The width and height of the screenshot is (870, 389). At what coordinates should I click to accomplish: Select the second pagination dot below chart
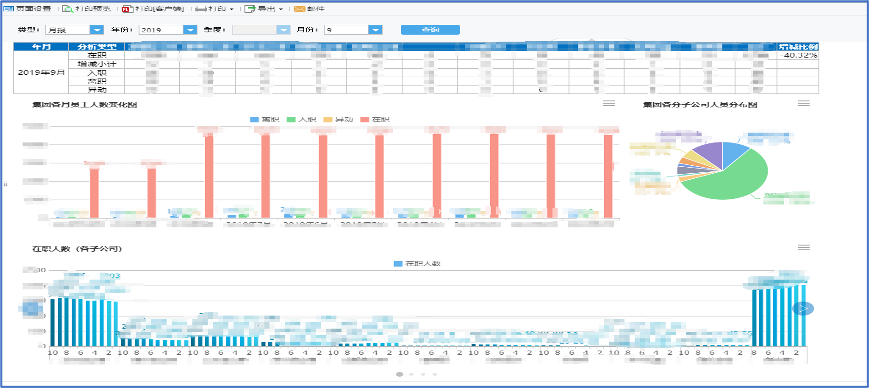point(411,375)
